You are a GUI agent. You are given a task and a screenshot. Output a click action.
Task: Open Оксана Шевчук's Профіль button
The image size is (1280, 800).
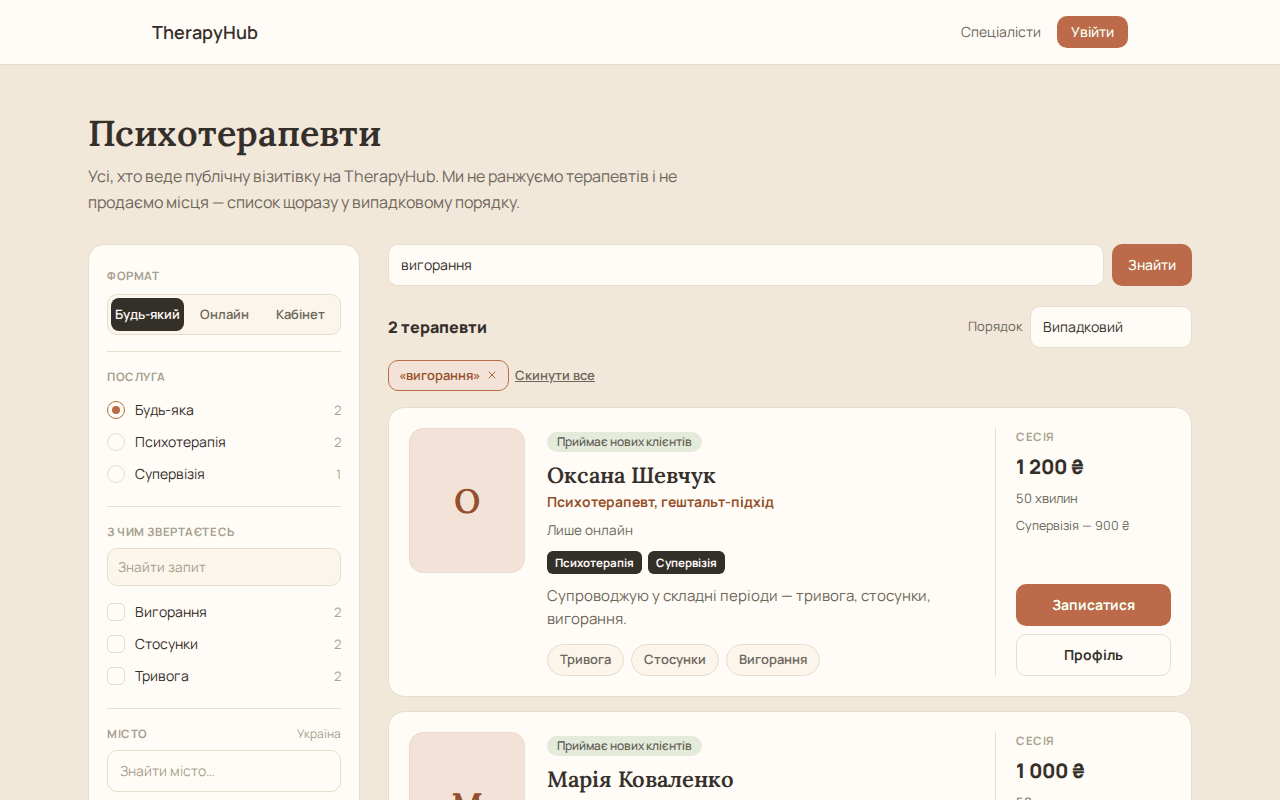click(x=1093, y=655)
